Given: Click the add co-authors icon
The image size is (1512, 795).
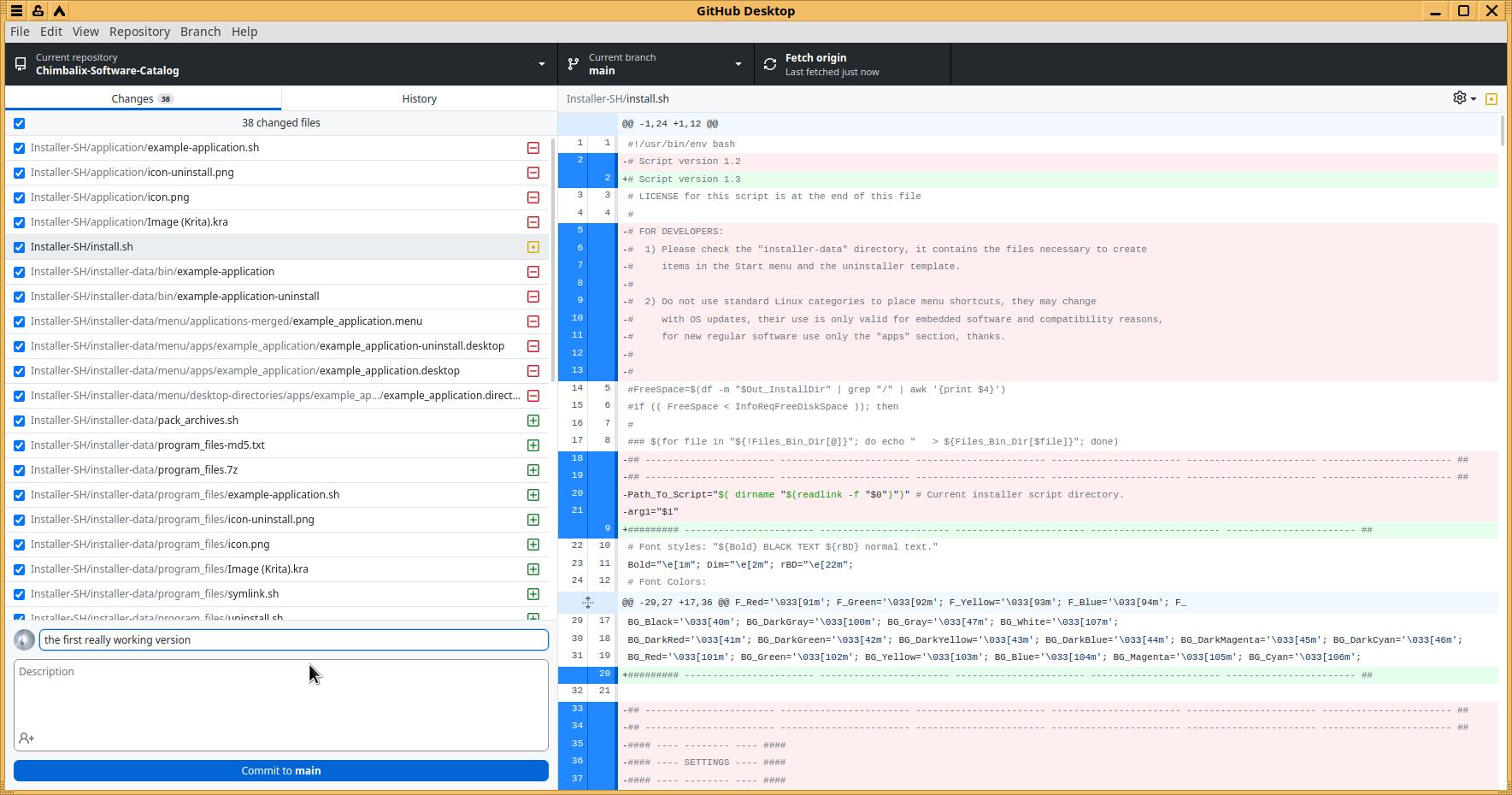Looking at the screenshot, I should pos(26,738).
